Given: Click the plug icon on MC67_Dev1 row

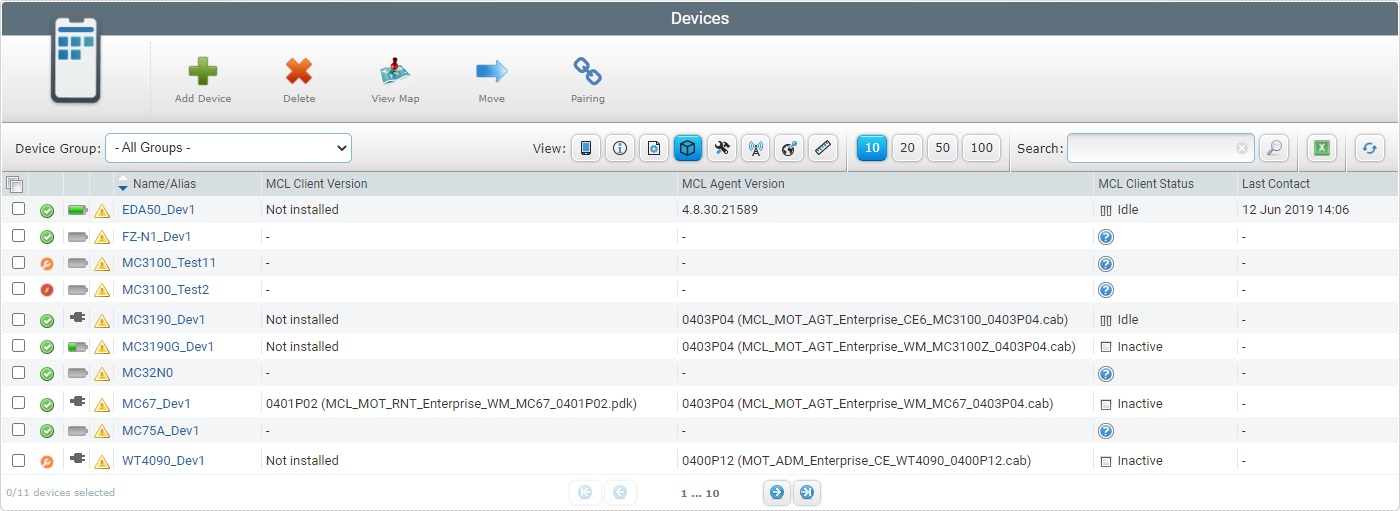Looking at the screenshot, I should [78, 402].
